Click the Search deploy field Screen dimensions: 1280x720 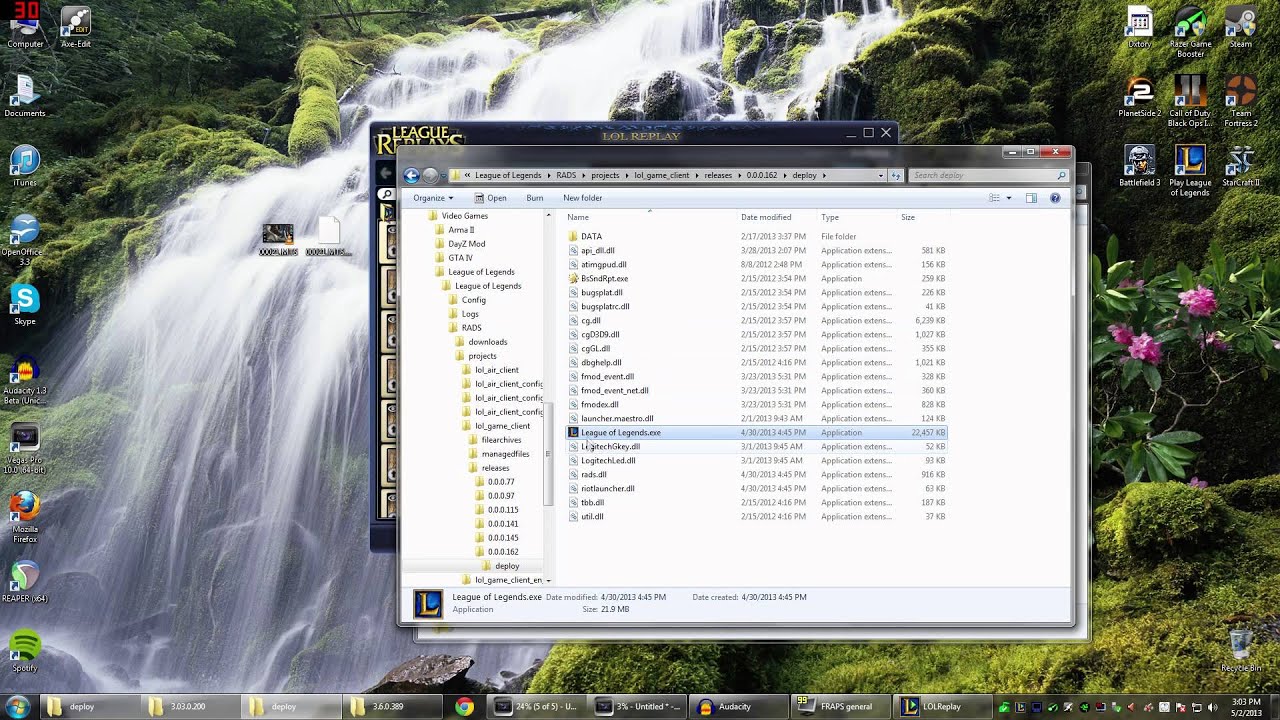tap(988, 175)
